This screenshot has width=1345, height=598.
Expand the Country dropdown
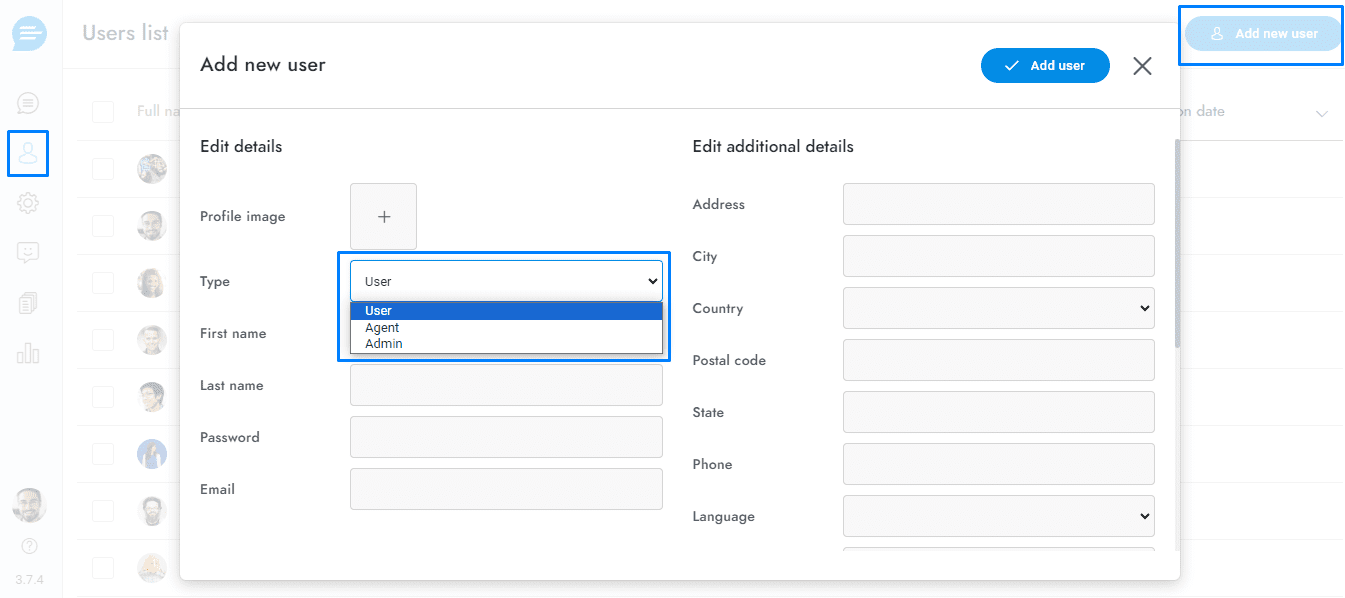998,308
